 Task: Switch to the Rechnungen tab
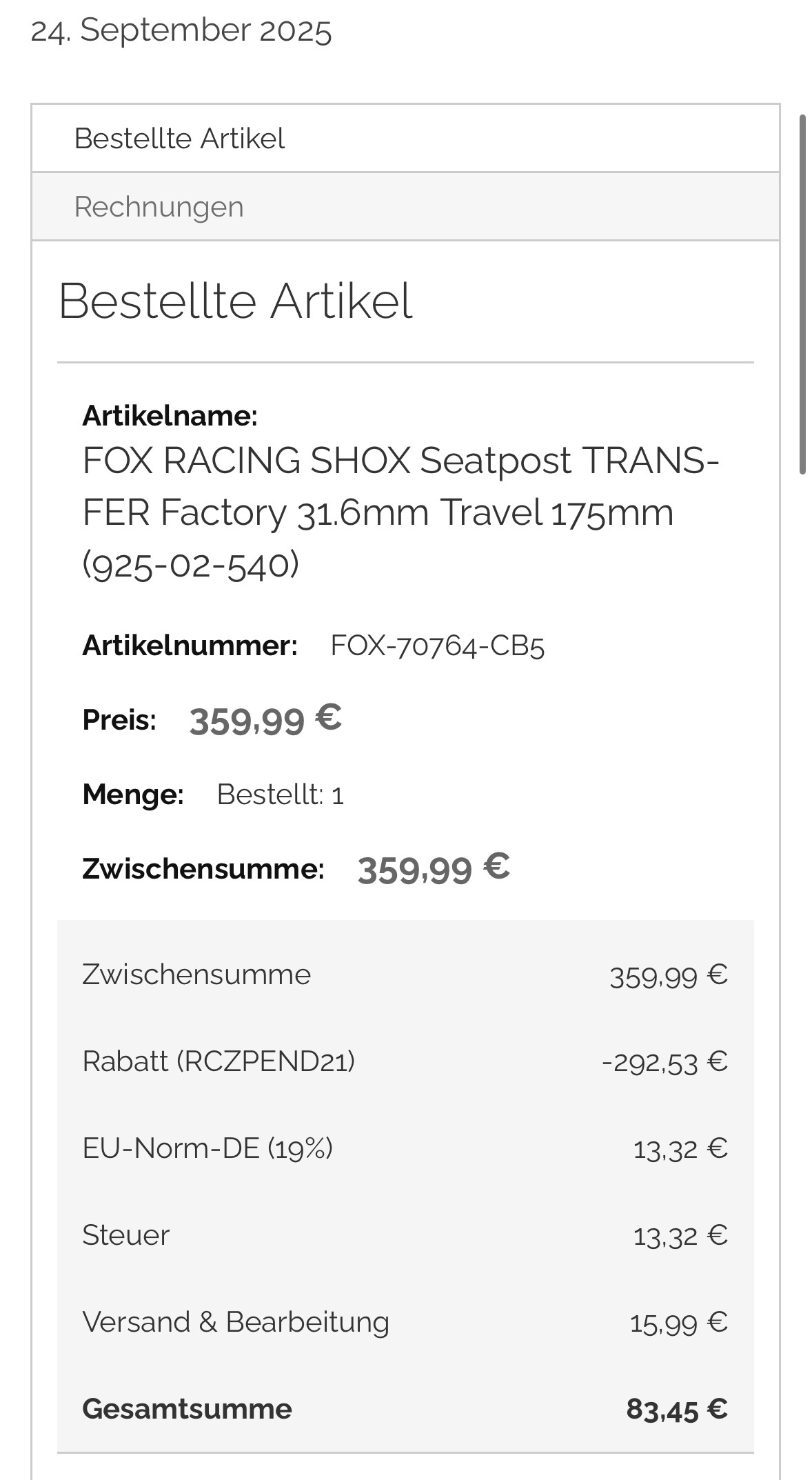point(159,207)
